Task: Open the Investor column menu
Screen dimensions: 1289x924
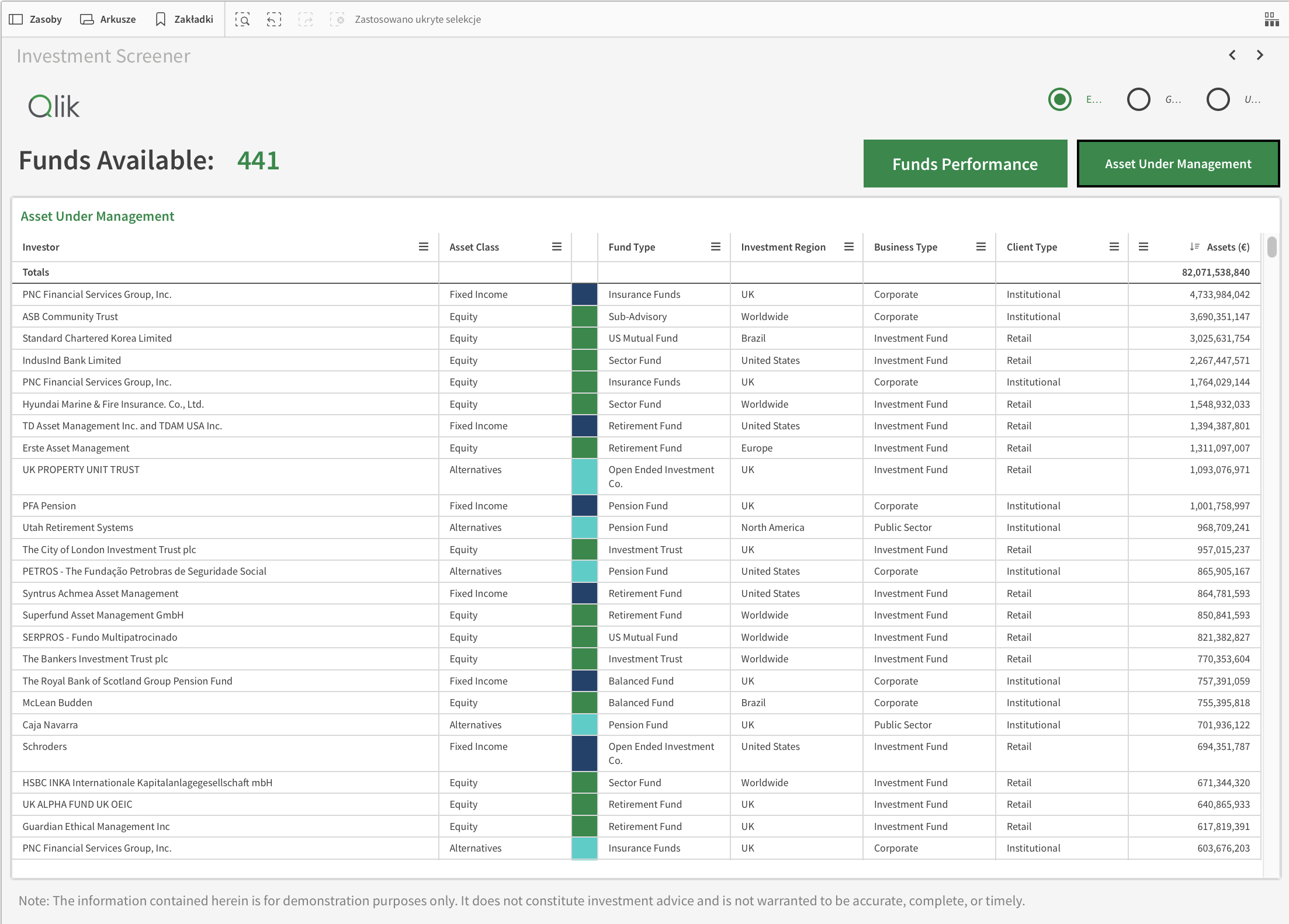Action: (x=424, y=247)
